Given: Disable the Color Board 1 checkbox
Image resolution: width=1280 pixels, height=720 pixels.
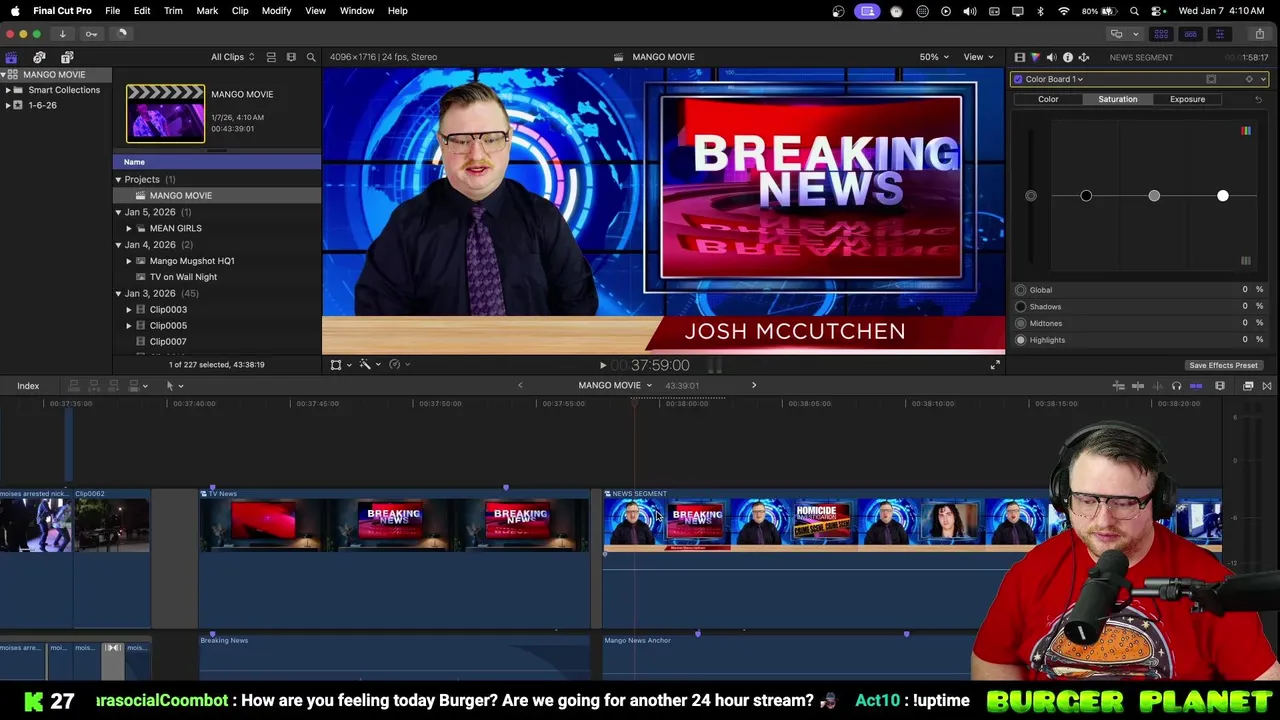Looking at the screenshot, I should pos(1018,79).
